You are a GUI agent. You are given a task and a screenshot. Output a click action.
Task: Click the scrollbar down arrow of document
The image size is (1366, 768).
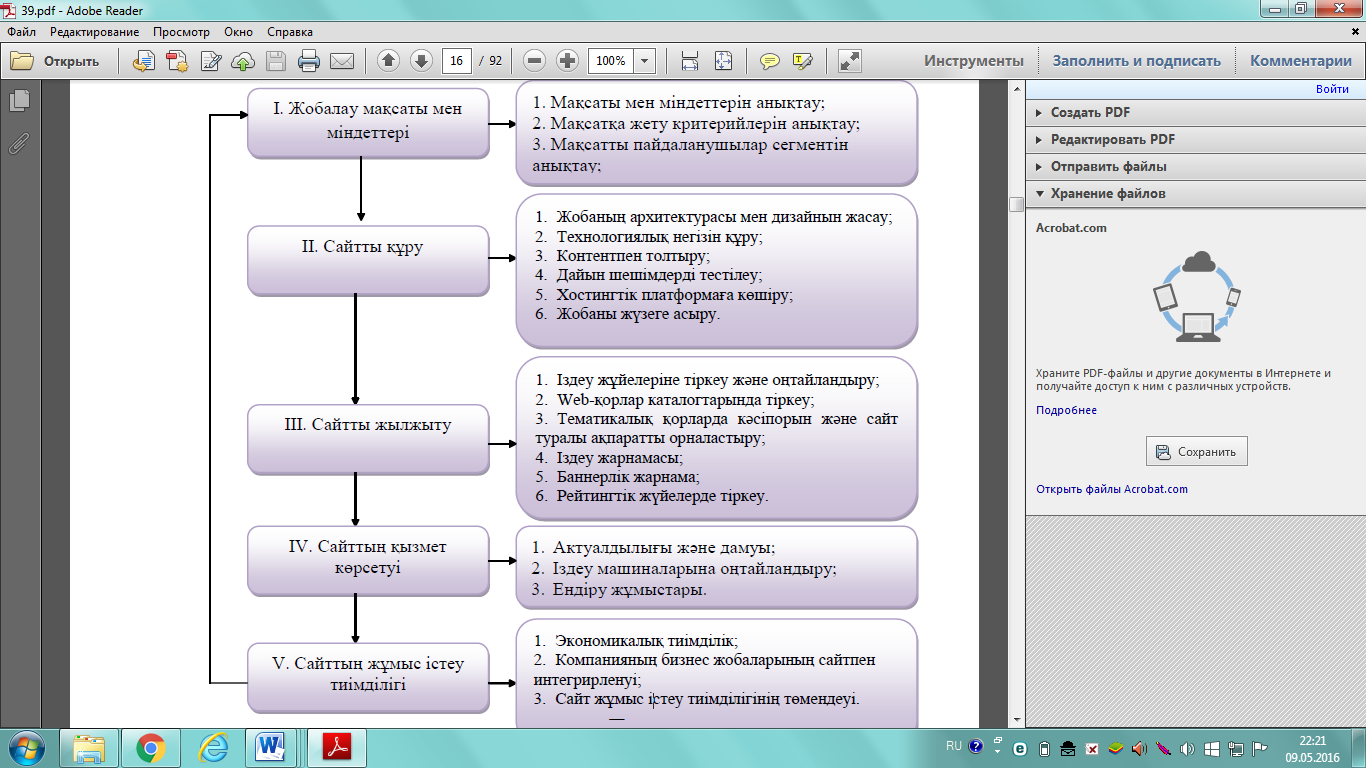1016,719
